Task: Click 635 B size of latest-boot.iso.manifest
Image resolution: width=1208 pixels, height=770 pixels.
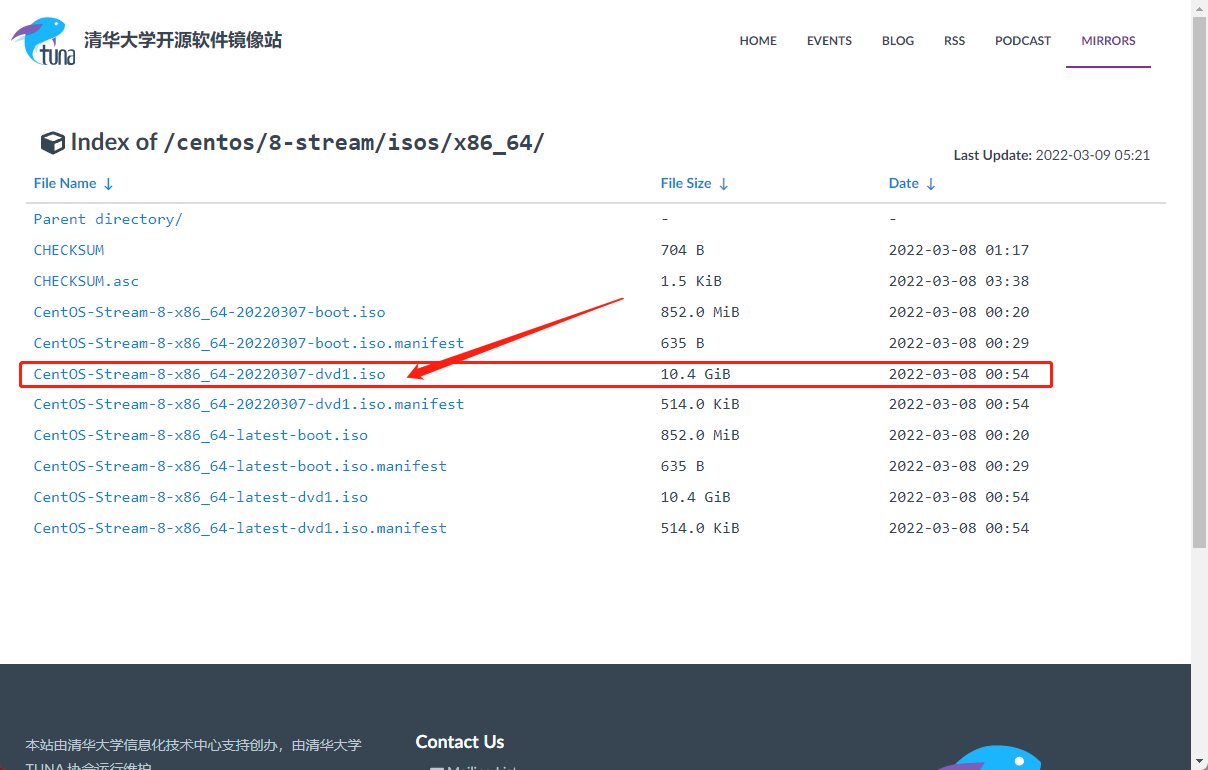Action: pyautogui.click(x=682, y=466)
